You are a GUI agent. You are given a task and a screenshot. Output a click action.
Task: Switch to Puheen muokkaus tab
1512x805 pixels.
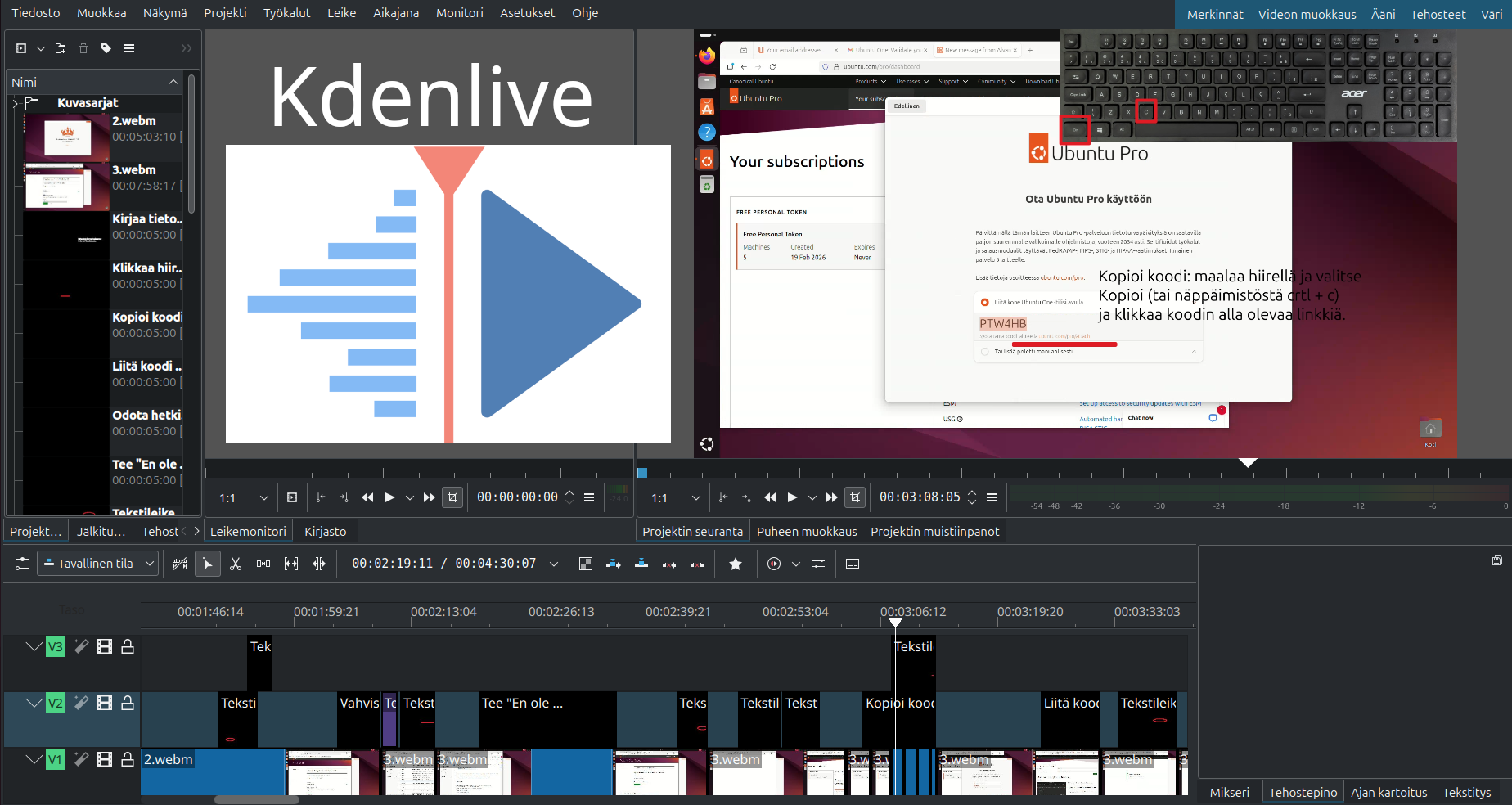tap(807, 532)
